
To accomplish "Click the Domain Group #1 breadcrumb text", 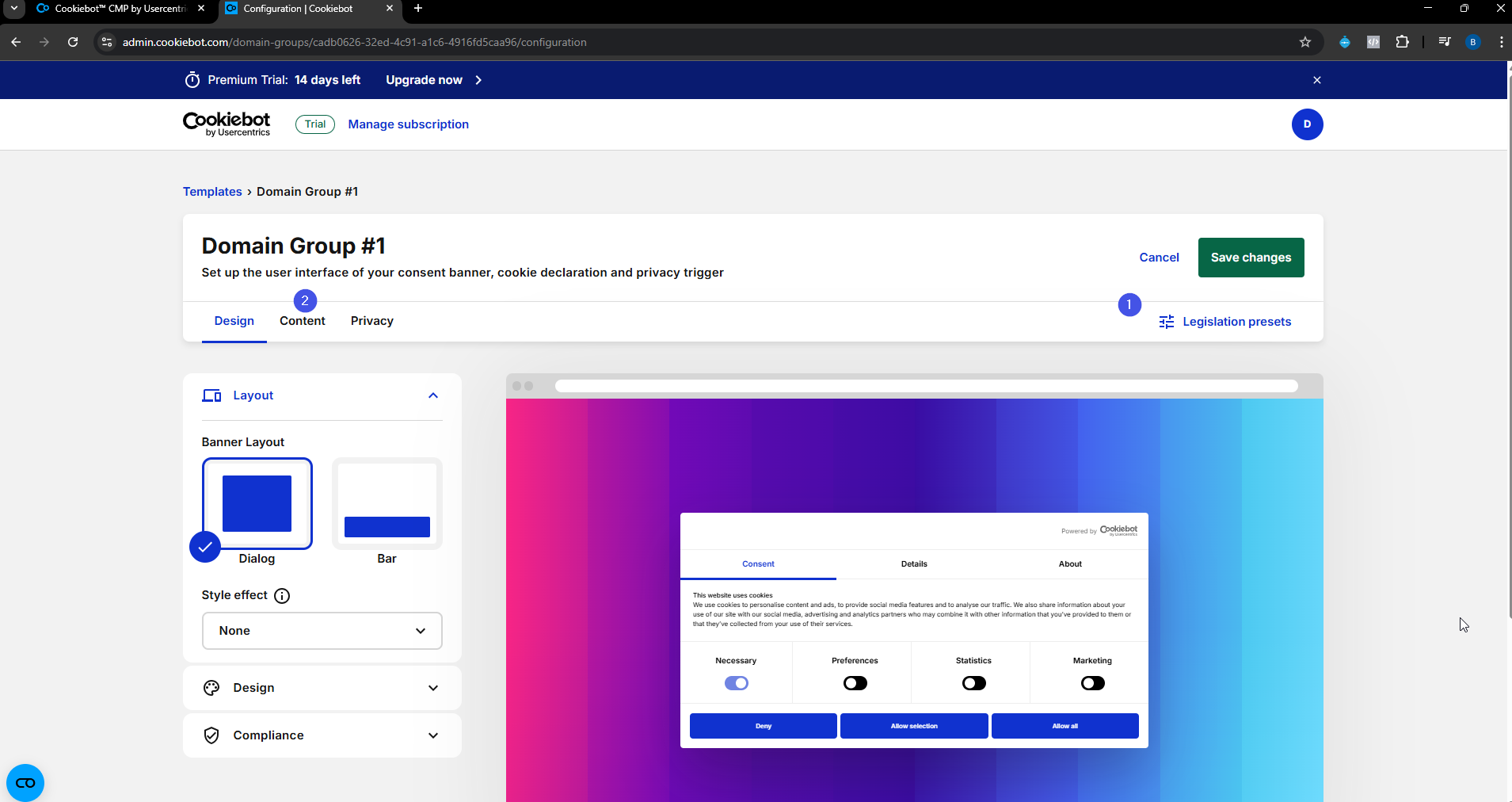I will [x=307, y=192].
